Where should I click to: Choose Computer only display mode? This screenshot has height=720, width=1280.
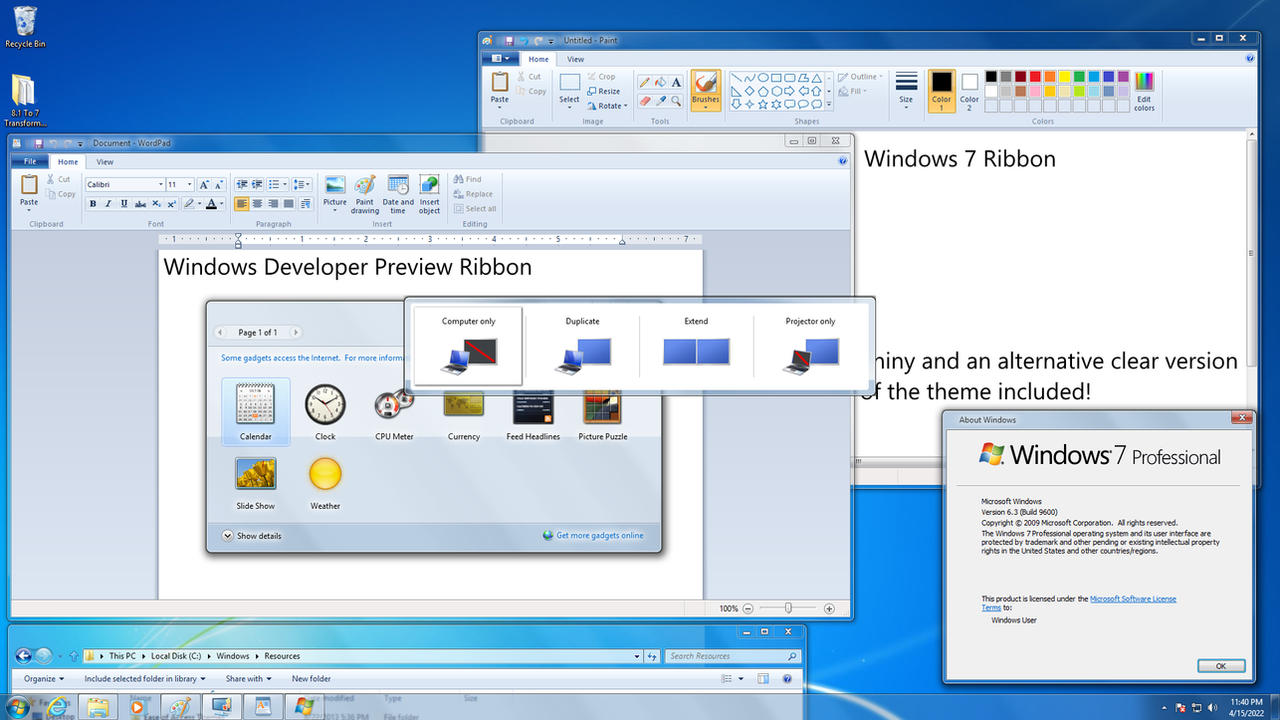pyautogui.click(x=469, y=346)
